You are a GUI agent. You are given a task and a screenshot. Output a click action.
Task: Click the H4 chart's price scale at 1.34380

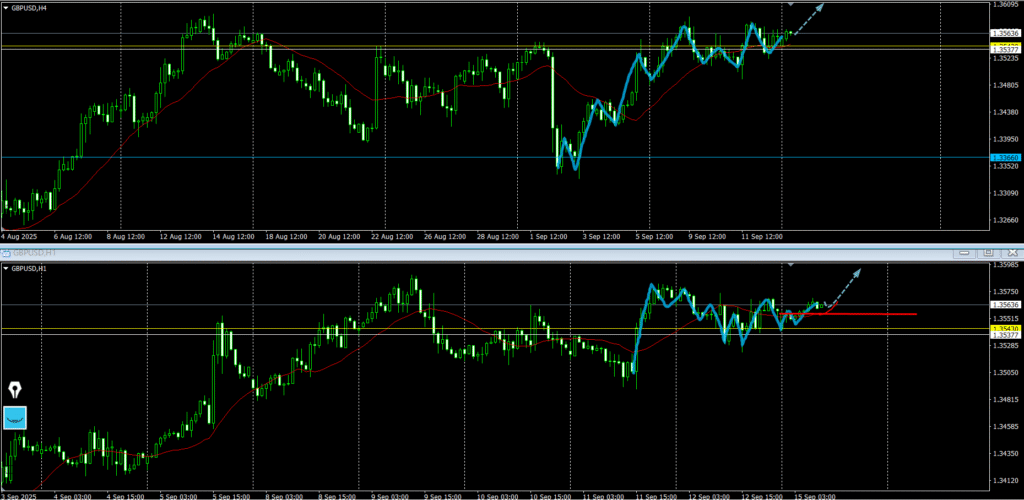tap(1004, 112)
